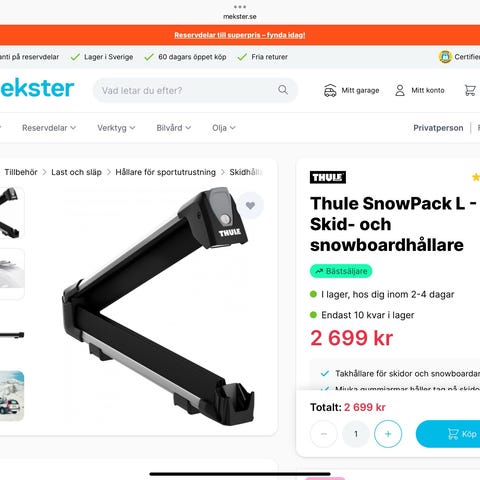The image size is (480, 480).
Task: Increase quantity with plus button
Action: [x=388, y=434]
